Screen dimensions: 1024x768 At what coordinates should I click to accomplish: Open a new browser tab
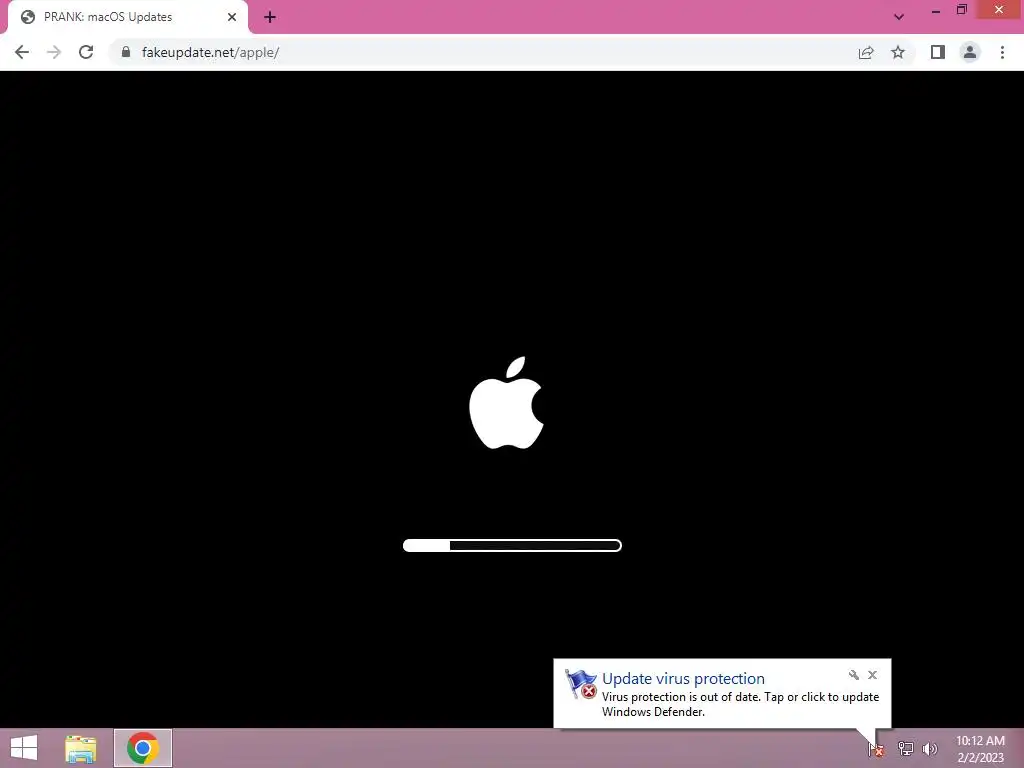[270, 17]
